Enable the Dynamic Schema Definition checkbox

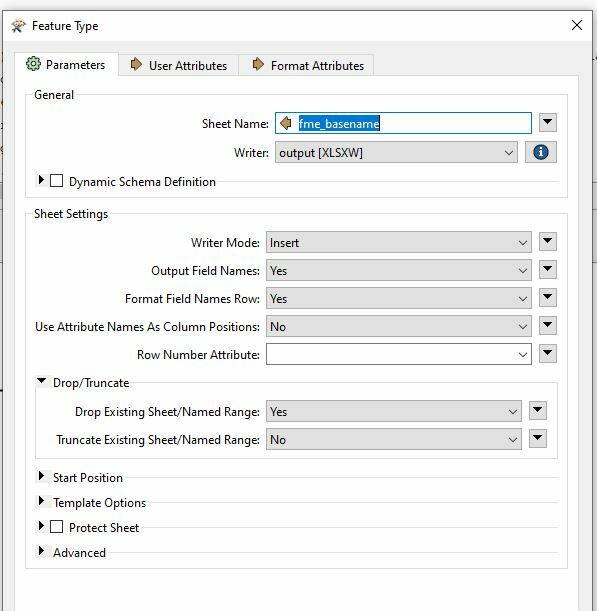(x=57, y=181)
